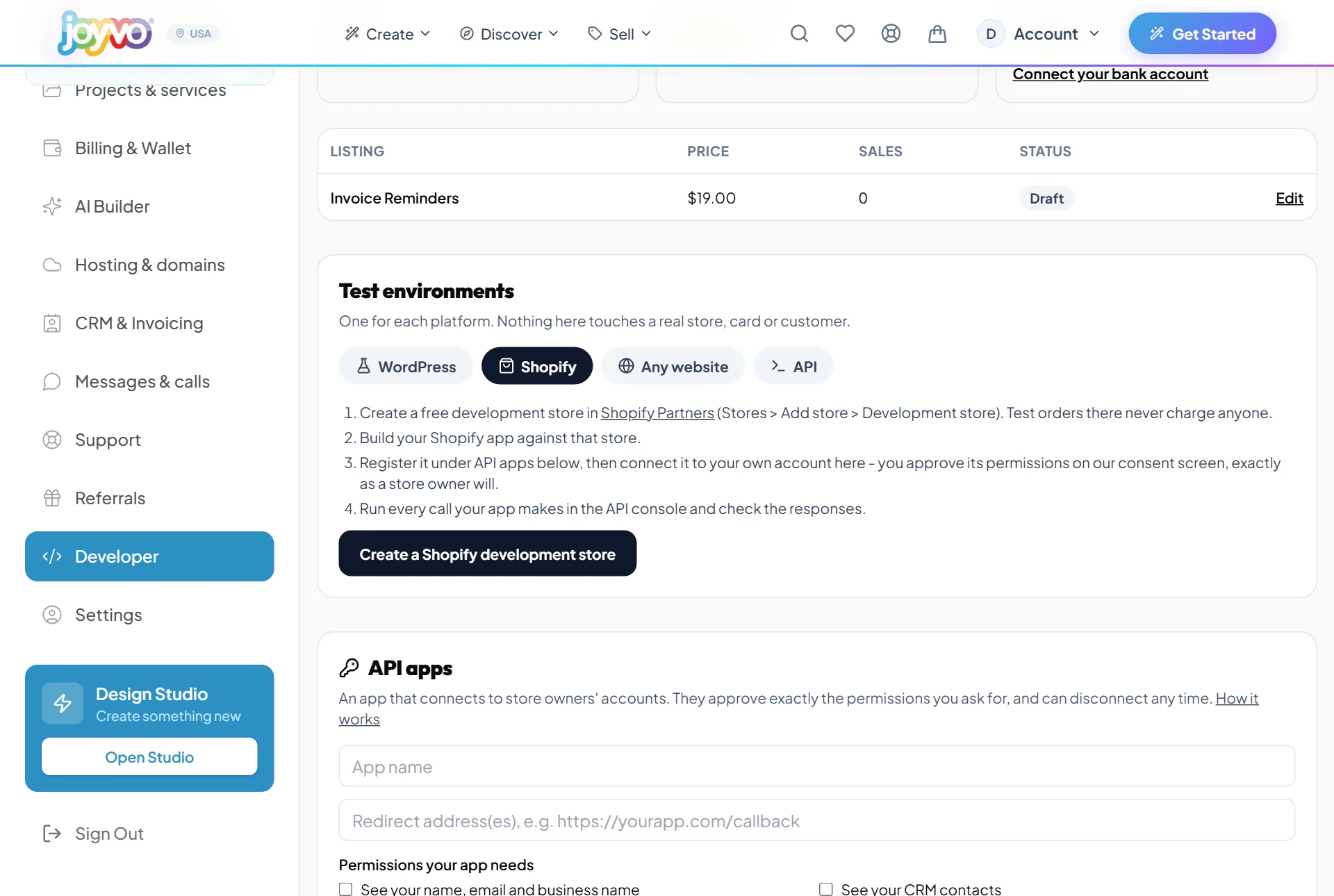Click the D account avatar
The image size is (1334, 896).
click(x=991, y=33)
